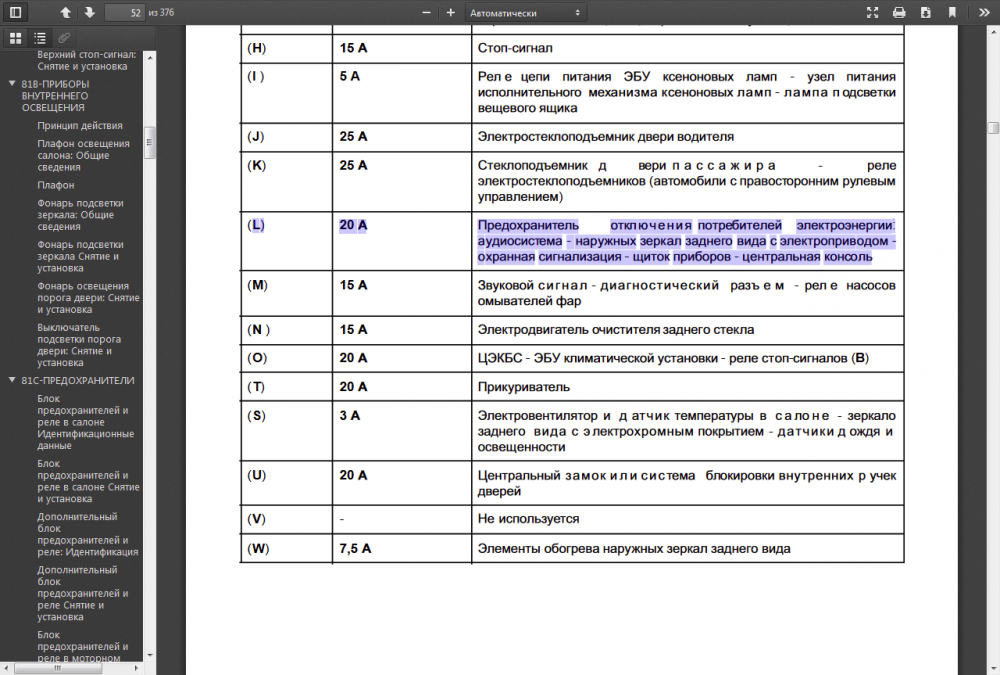The width and height of the screenshot is (1000, 675).
Task: Click the sidebar horizontal scrollbar thumb
Action: [x=57, y=668]
